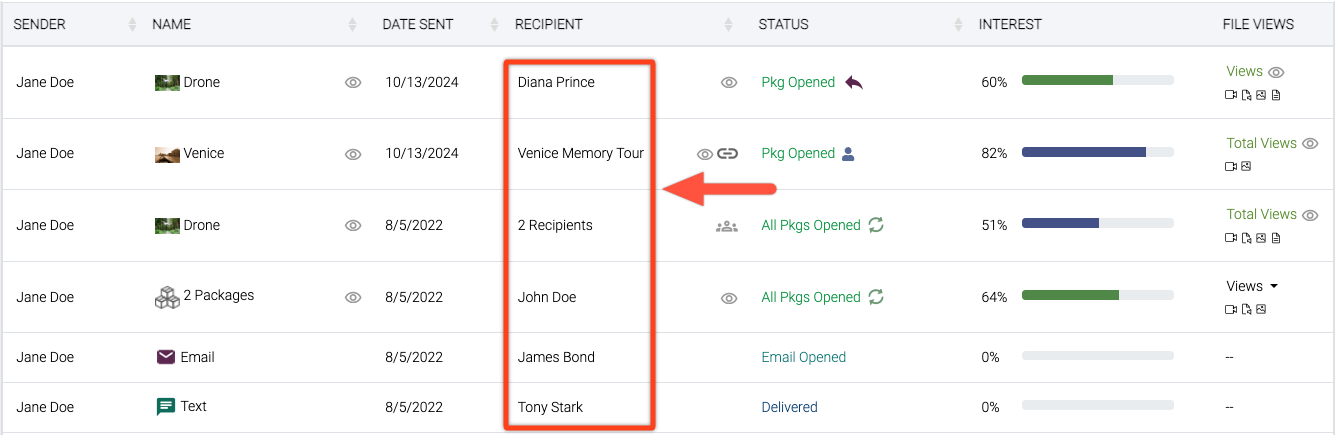Click Total Views link in Venice row
The image size is (1335, 437).
tap(1261, 143)
